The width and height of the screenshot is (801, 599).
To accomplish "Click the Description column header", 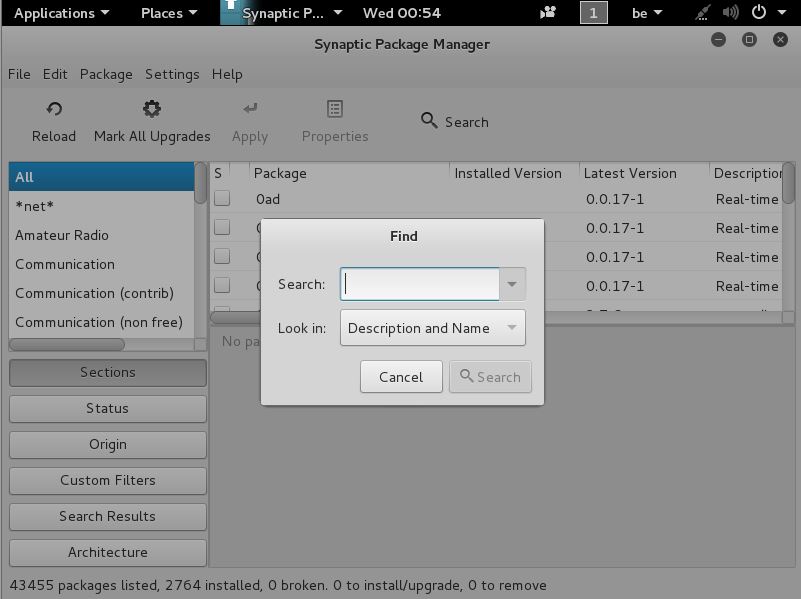I will pos(746,173).
